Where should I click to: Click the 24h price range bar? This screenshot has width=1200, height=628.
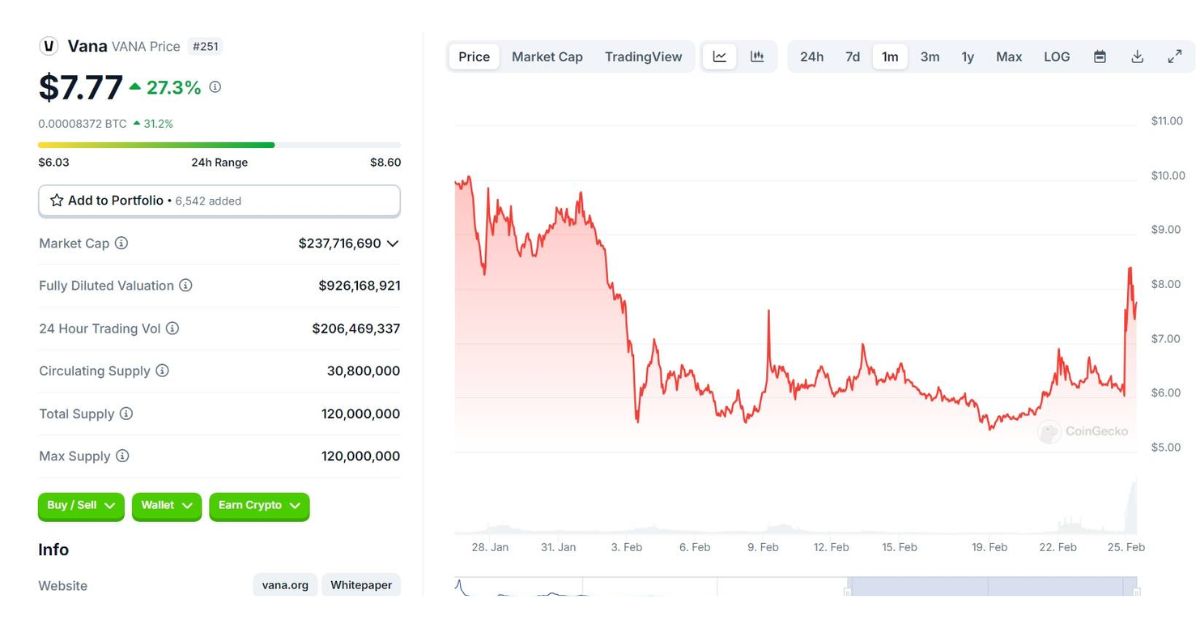219,145
